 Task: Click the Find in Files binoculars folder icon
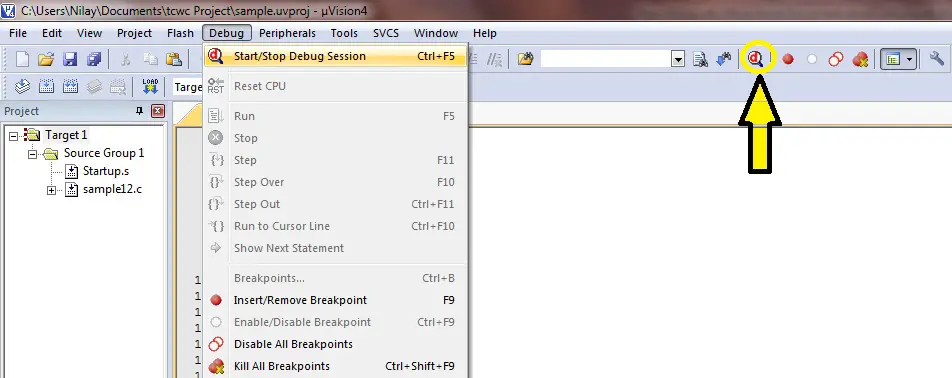(525, 59)
